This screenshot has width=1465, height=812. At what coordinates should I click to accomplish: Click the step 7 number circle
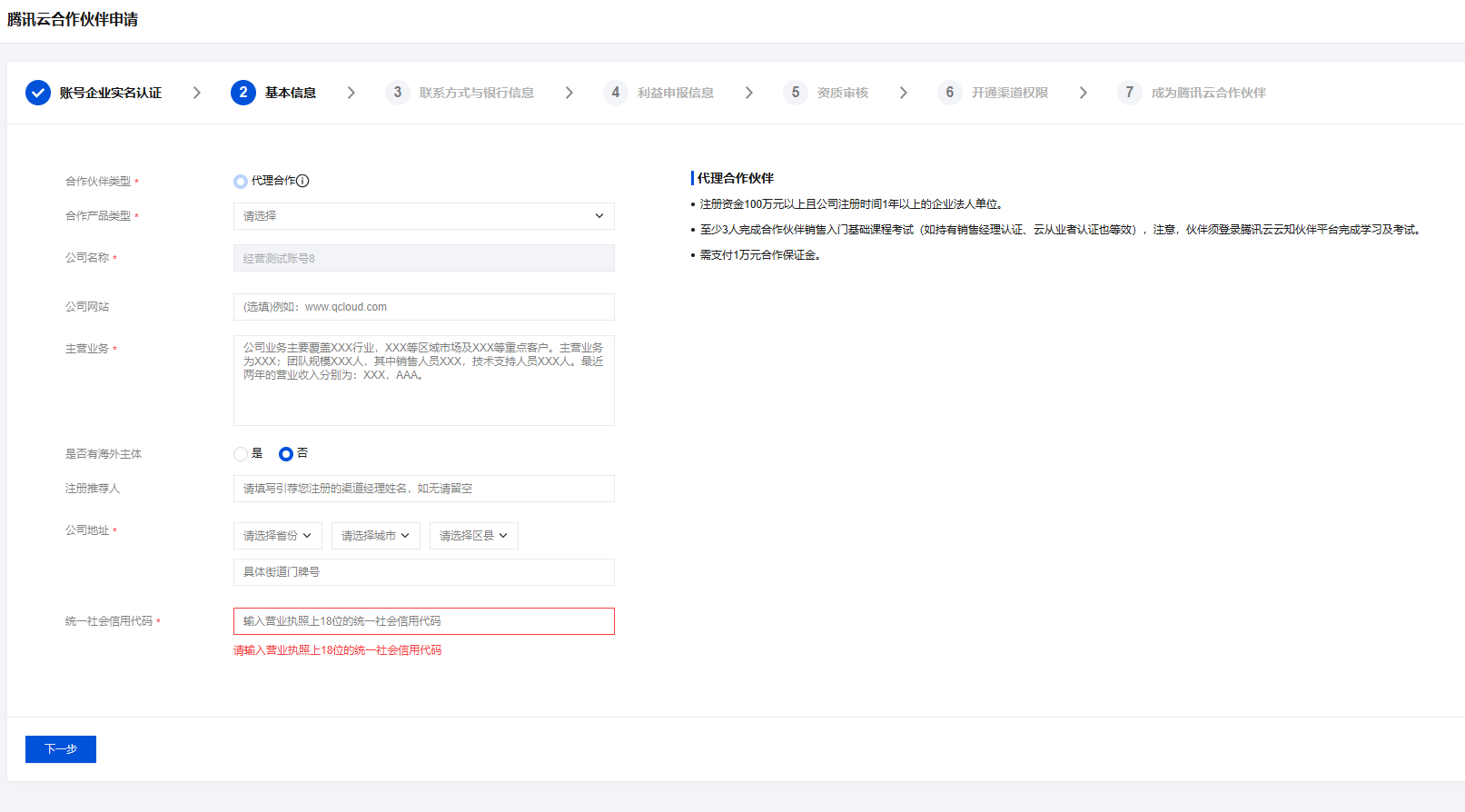pyautogui.click(x=1130, y=93)
